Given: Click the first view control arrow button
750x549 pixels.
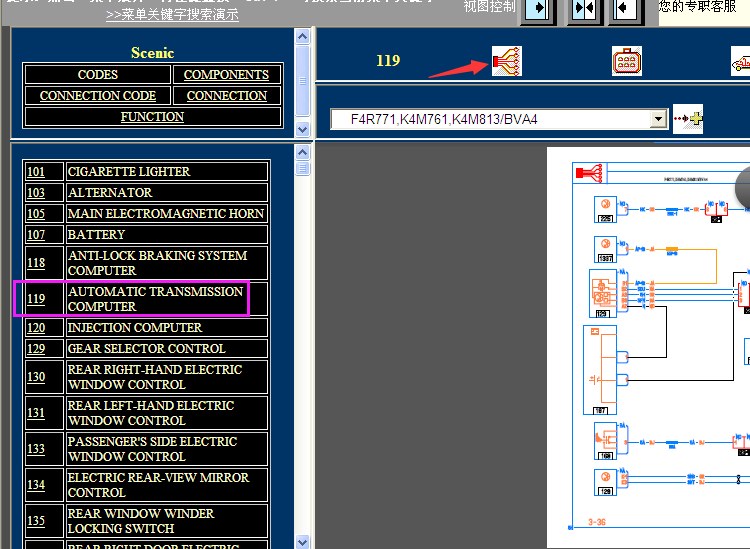Looking at the screenshot, I should click(537, 9).
